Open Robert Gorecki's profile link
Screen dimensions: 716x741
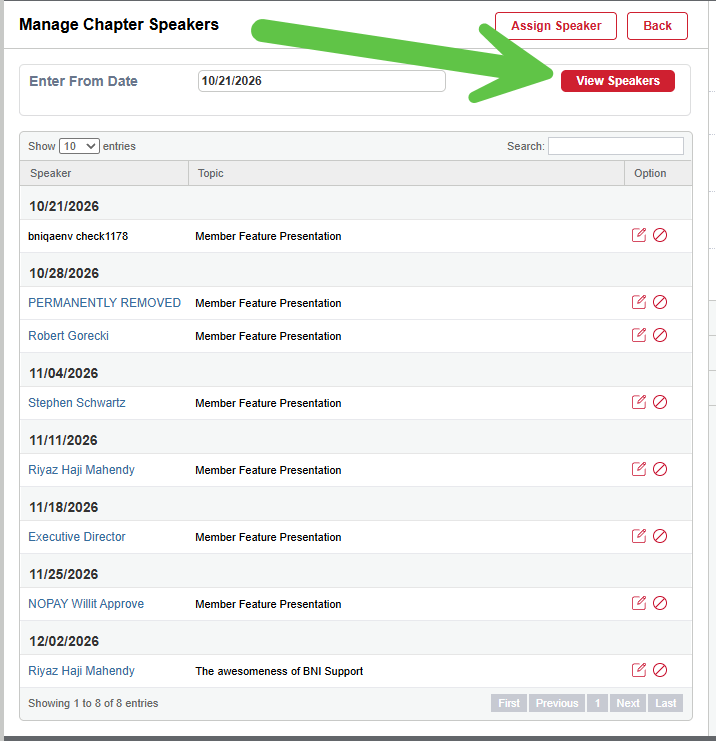[x=69, y=336]
